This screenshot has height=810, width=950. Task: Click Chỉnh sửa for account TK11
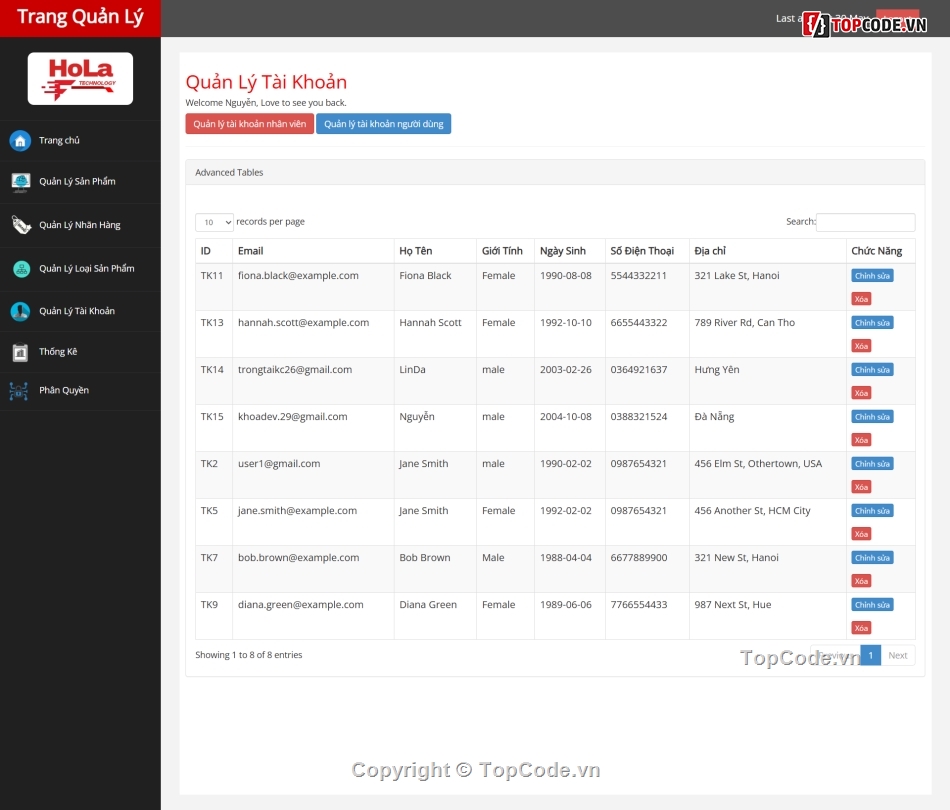[871, 275]
